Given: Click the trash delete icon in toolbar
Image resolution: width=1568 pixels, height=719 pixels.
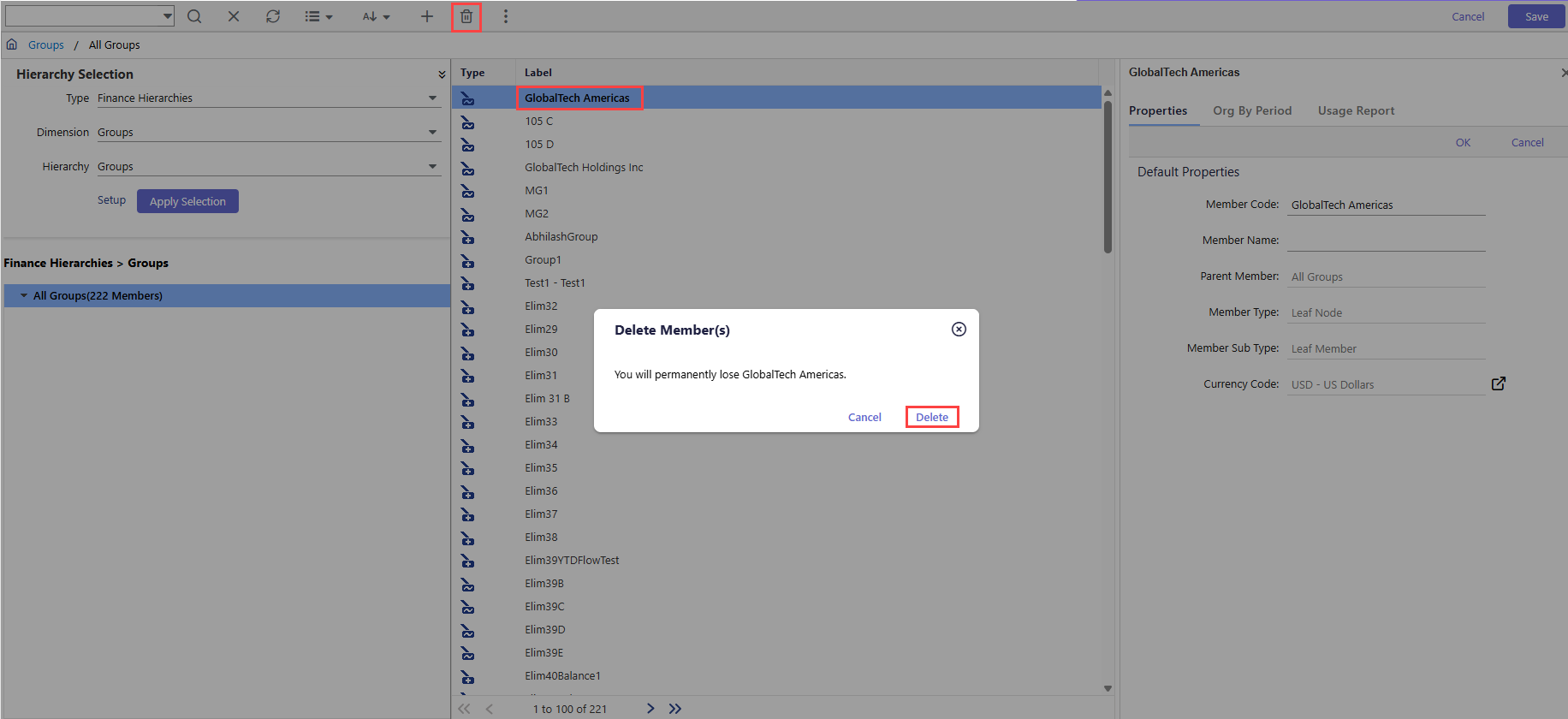Looking at the screenshot, I should tap(466, 16).
